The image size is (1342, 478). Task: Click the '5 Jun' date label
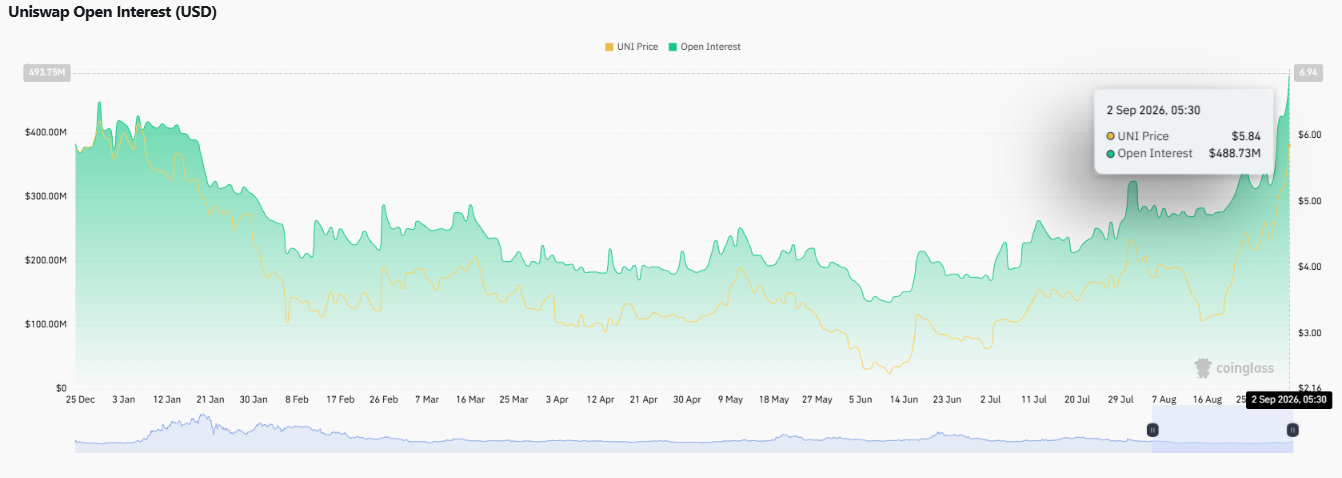pyautogui.click(x=860, y=399)
